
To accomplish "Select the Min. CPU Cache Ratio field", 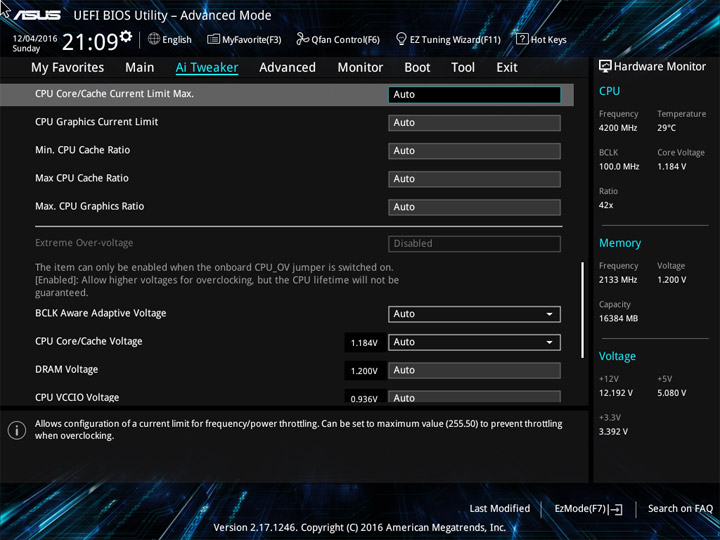I will click(474, 151).
